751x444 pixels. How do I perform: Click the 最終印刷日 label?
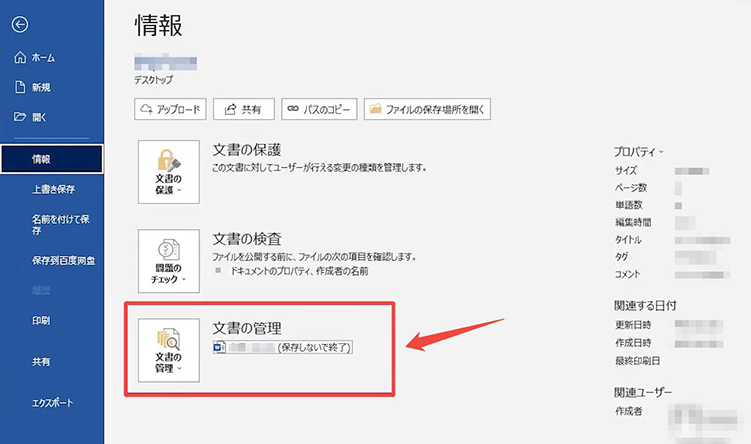point(637,361)
